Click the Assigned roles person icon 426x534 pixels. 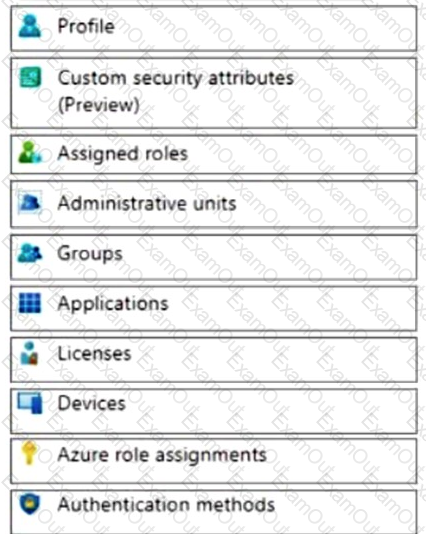[x=30, y=152]
